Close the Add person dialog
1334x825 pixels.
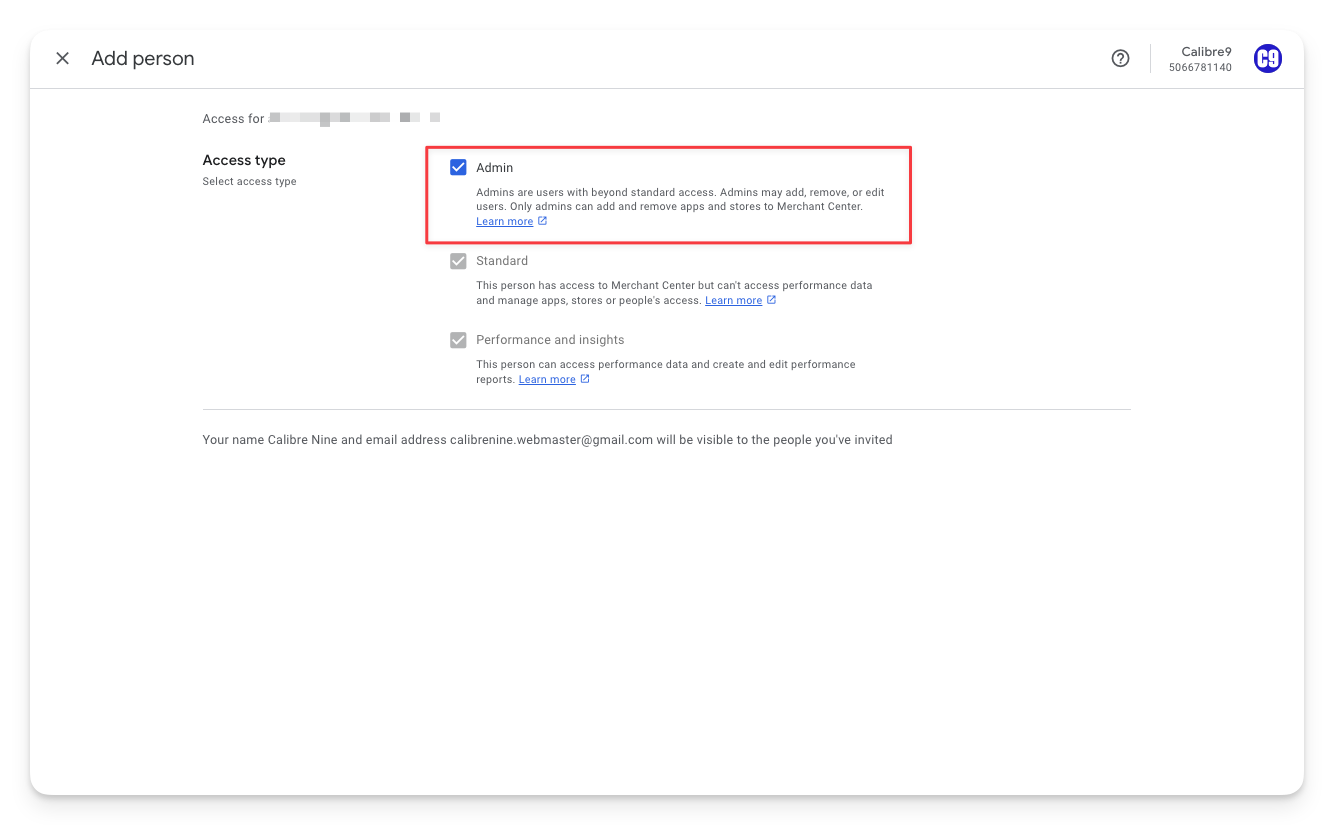[x=62, y=59]
